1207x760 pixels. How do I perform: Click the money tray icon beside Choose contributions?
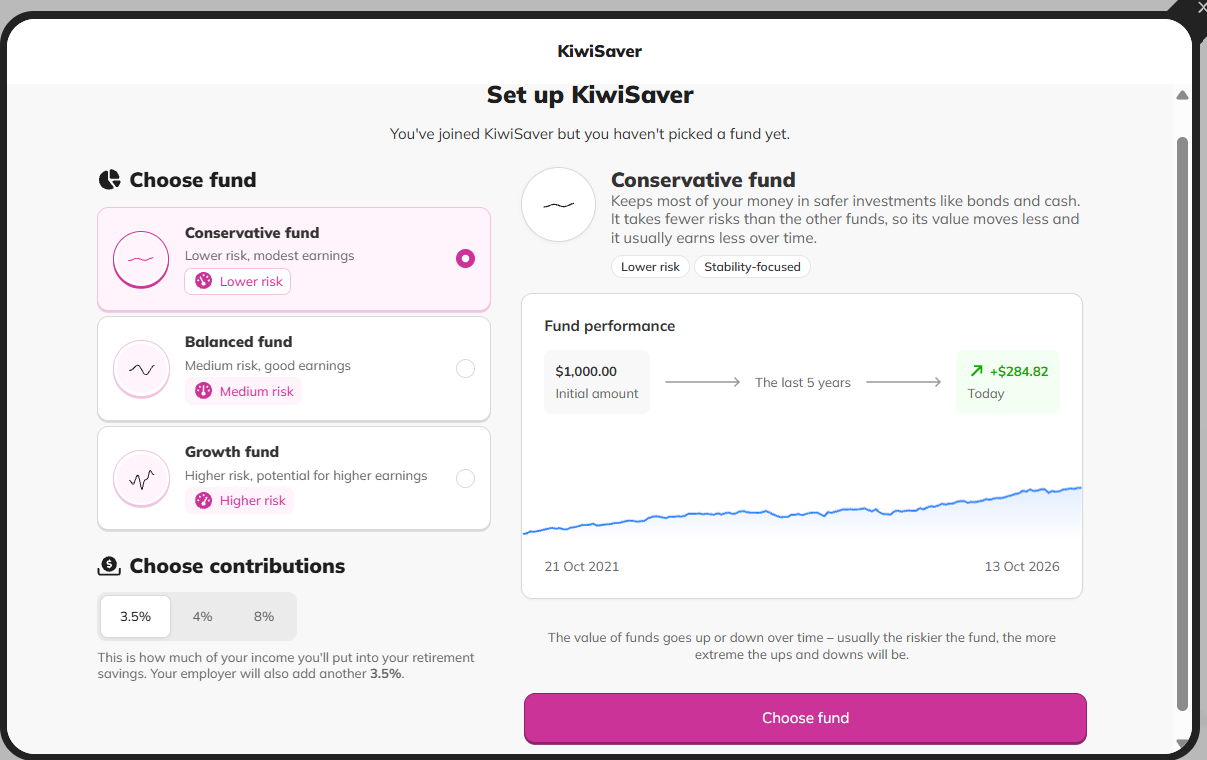coord(109,566)
